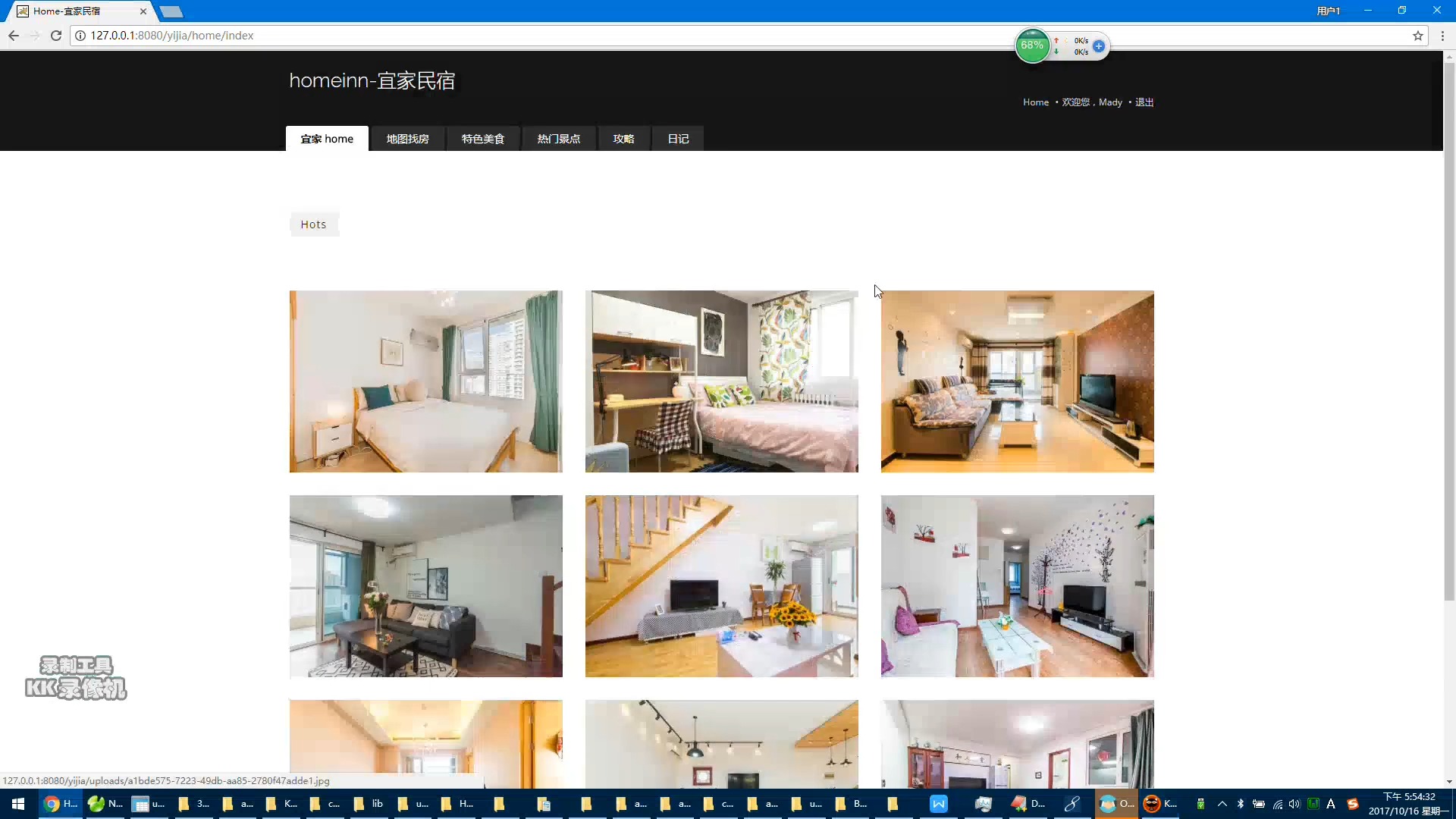Screen dimensions: 1456x819
Task: Select the 宜家 home tab
Action: coord(327,139)
